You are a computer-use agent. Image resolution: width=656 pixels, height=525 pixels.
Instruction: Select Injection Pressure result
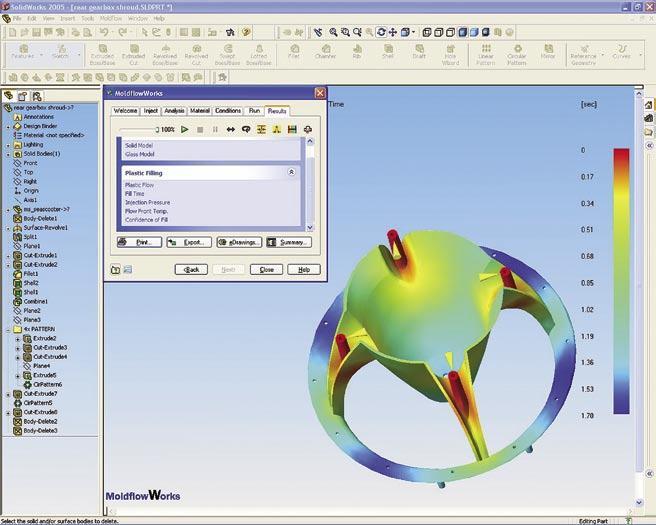[147, 202]
